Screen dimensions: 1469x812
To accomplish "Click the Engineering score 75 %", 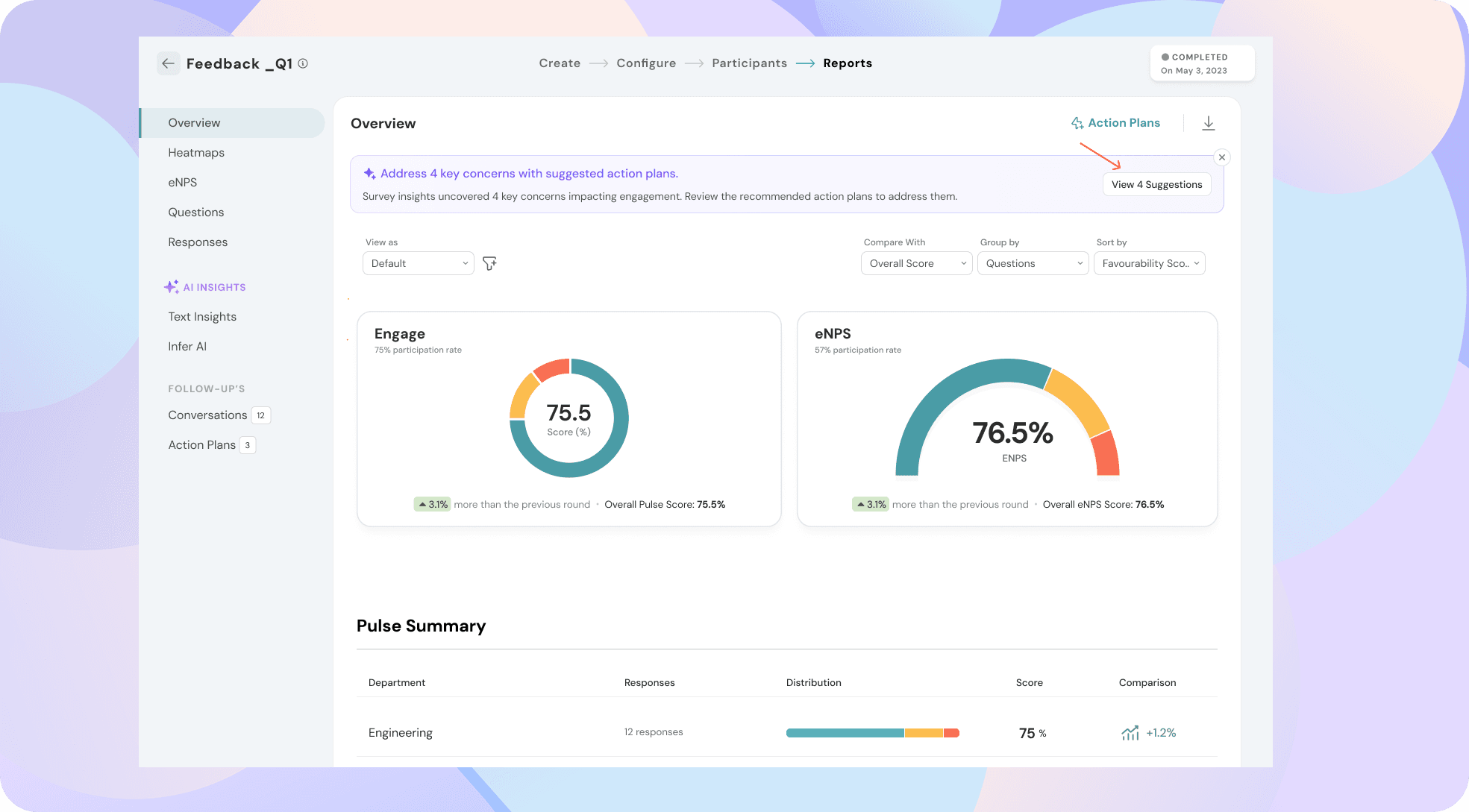I will (x=1033, y=733).
